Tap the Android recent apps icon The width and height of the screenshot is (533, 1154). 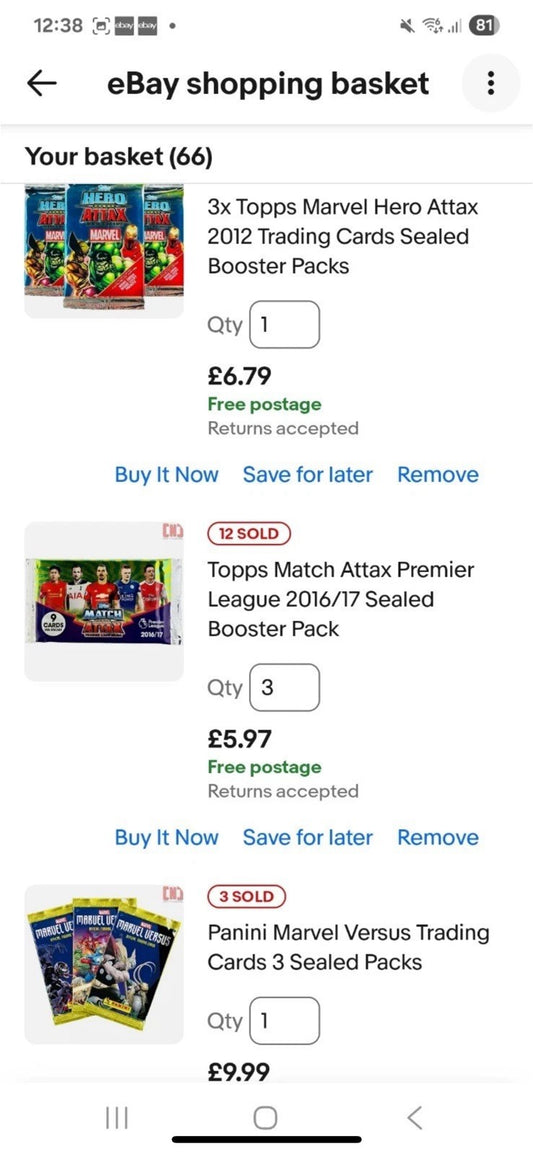pos(116,1118)
